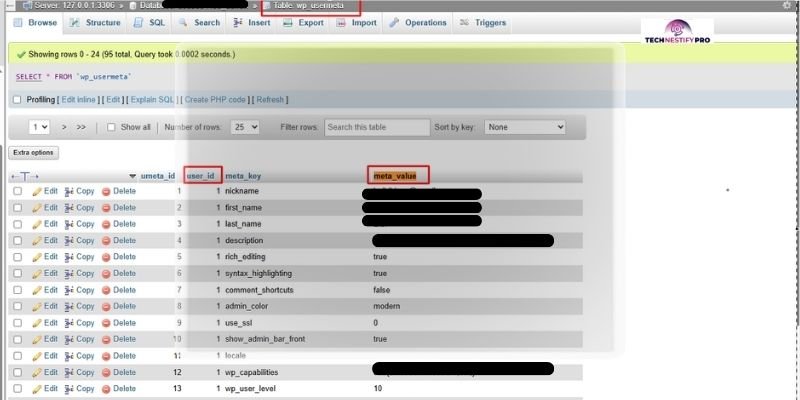The width and height of the screenshot is (800, 400).
Task: Select the 'modern' admin_color value cell
Action: coord(387,306)
